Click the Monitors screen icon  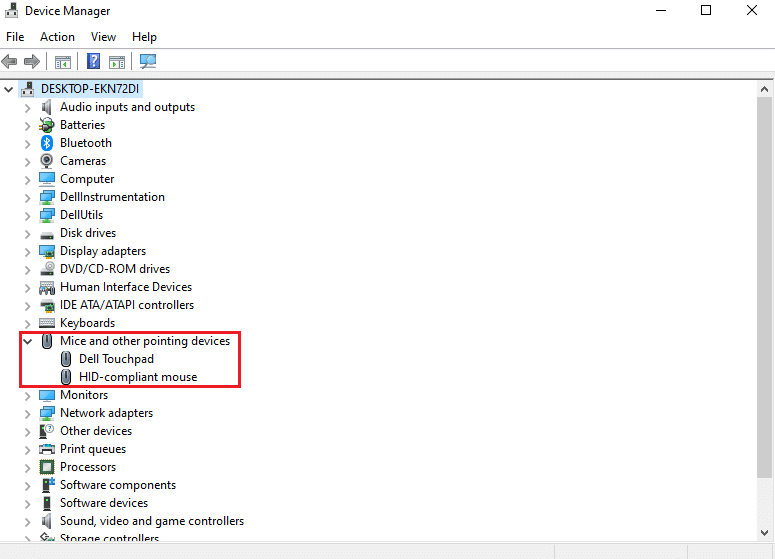coord(47,395)
